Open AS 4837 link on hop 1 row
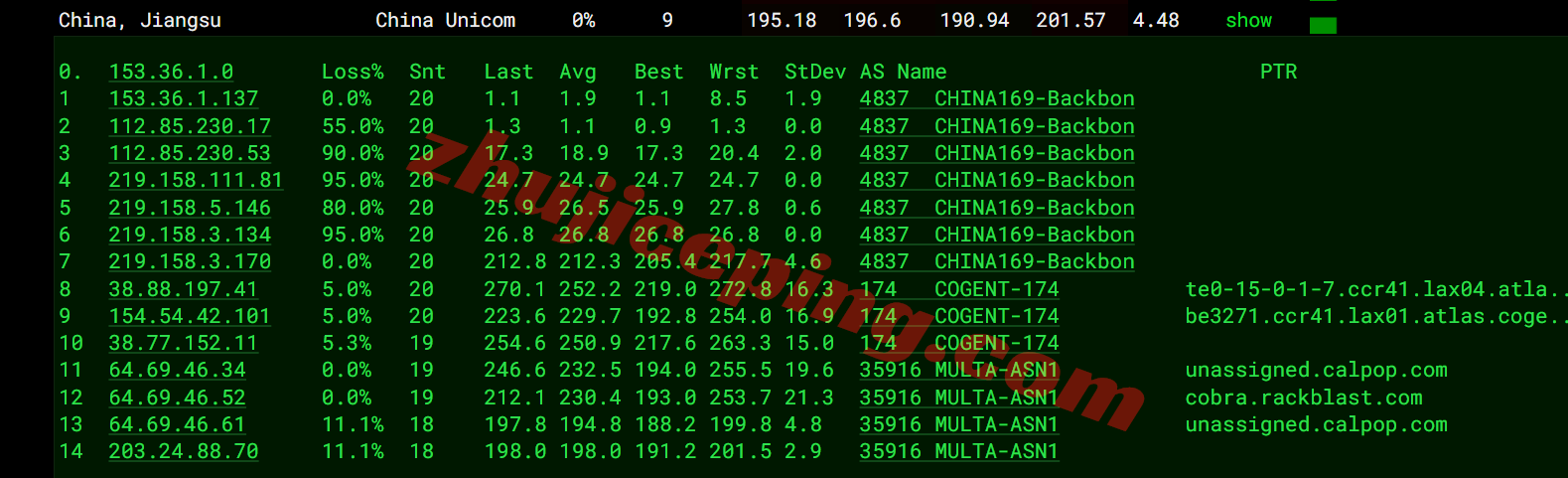 (997, 98)
